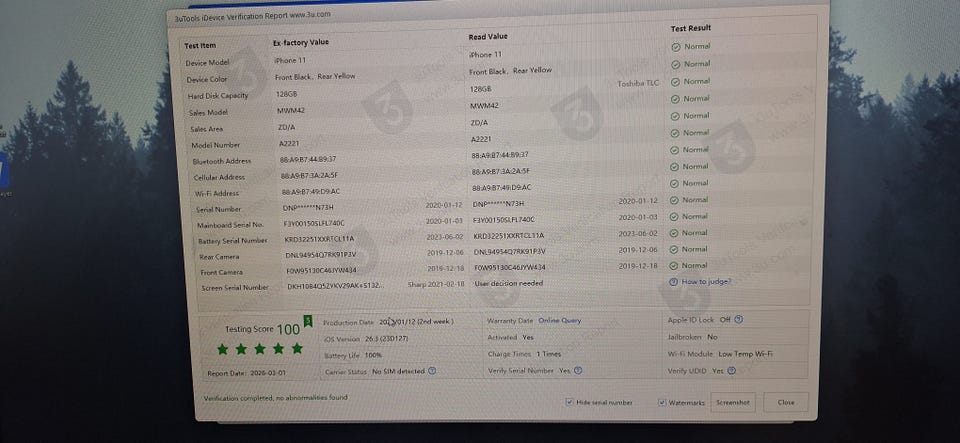Click the Test Item column header
The width and height of the screenshot is (960, 443).
tap(200, 45)
